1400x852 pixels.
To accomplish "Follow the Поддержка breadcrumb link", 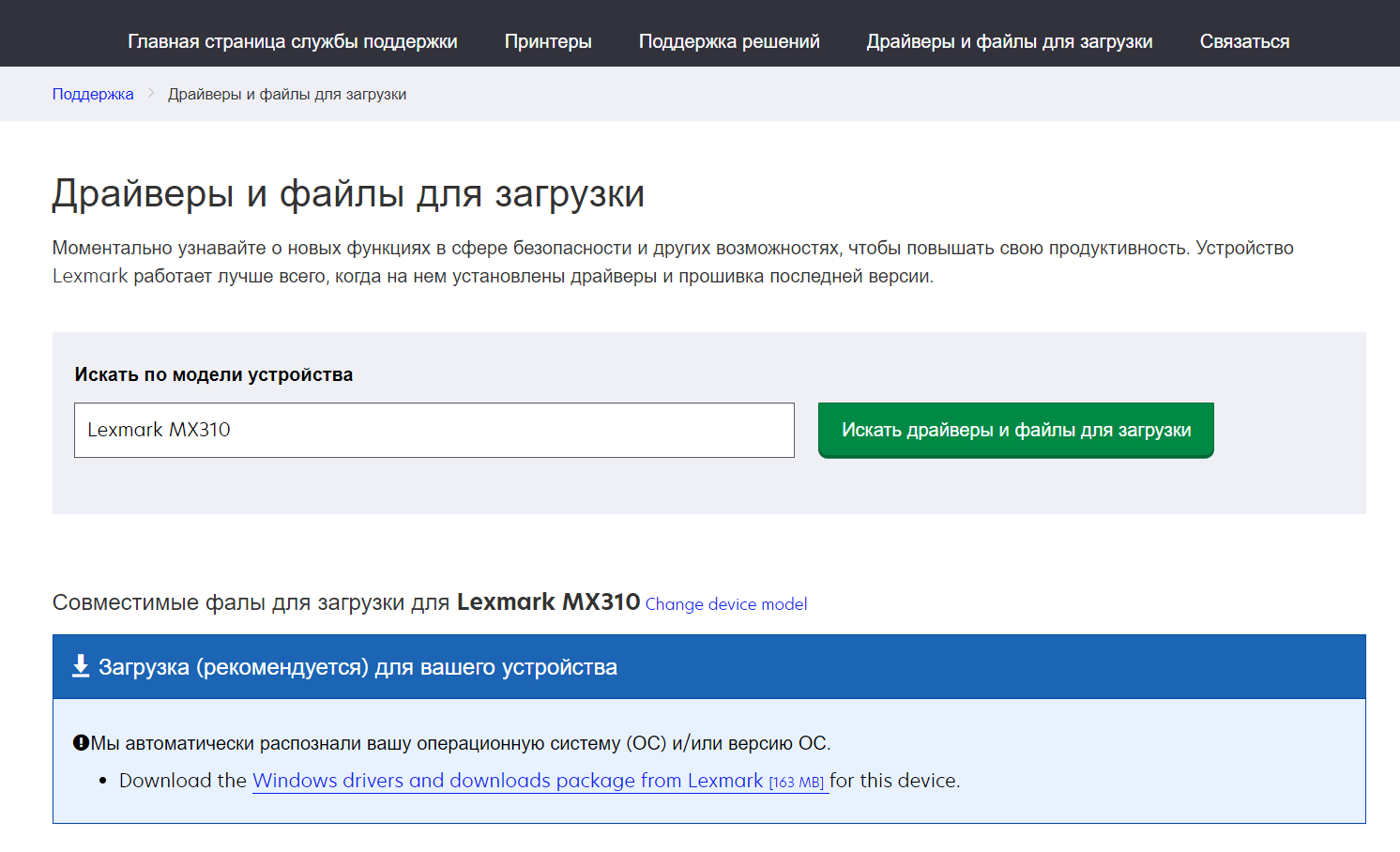I will pos(93,94).
